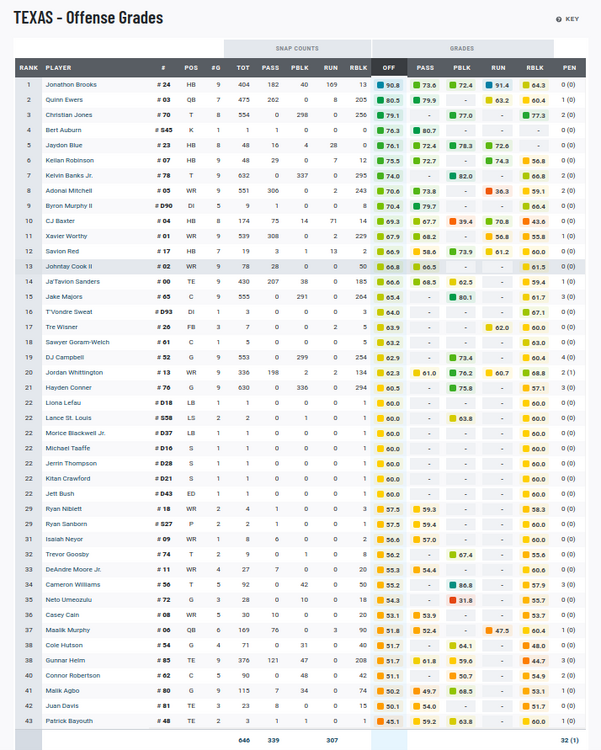Sort by TOT snap counts column

point(243,67)
